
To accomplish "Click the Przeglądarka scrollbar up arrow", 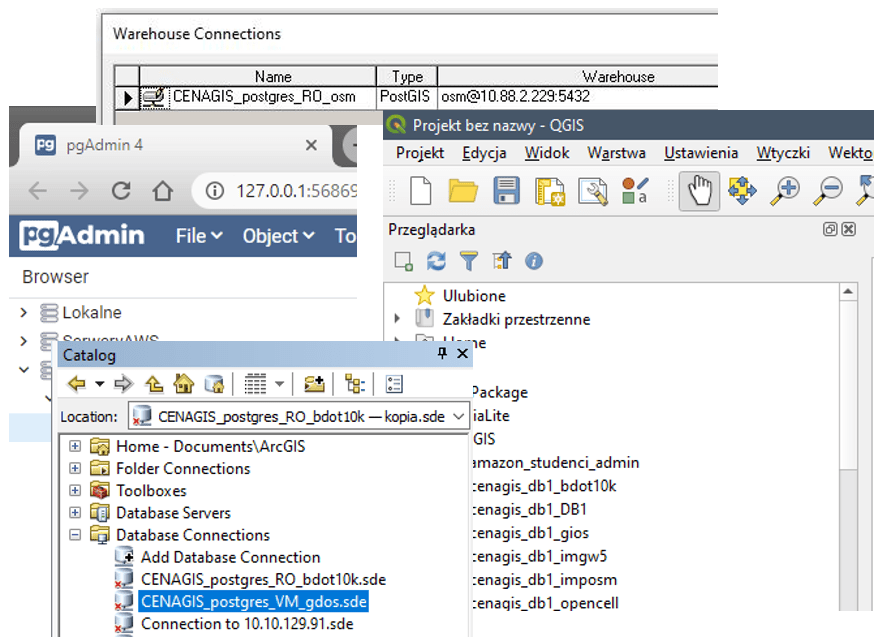I will click(848, 292).
